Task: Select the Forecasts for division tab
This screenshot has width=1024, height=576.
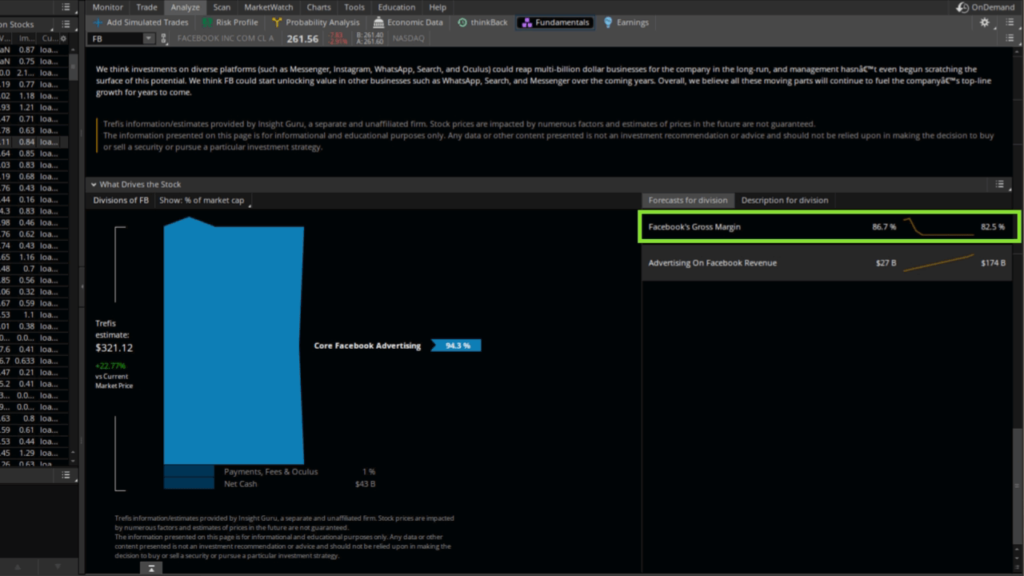Action: [x=688, y=200]
